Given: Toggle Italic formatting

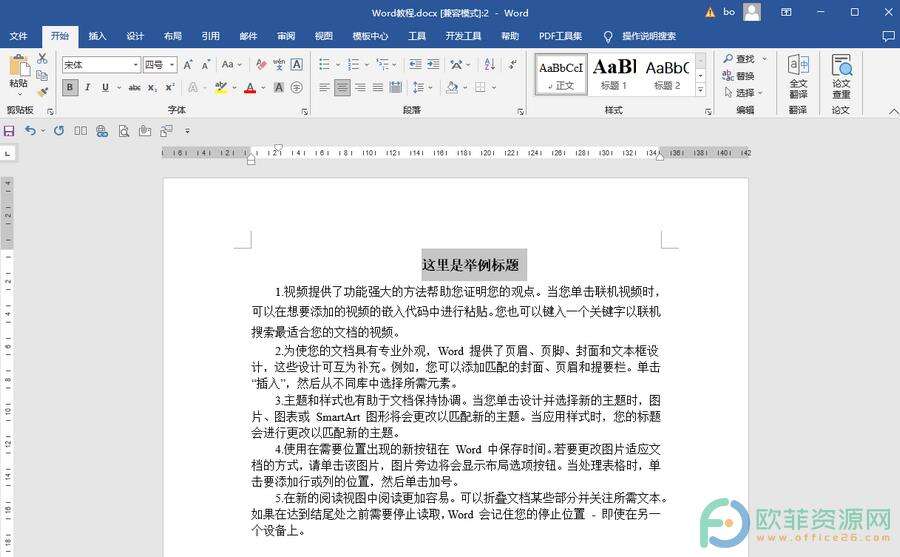Looking at the screenshot, I should point(88,88).
